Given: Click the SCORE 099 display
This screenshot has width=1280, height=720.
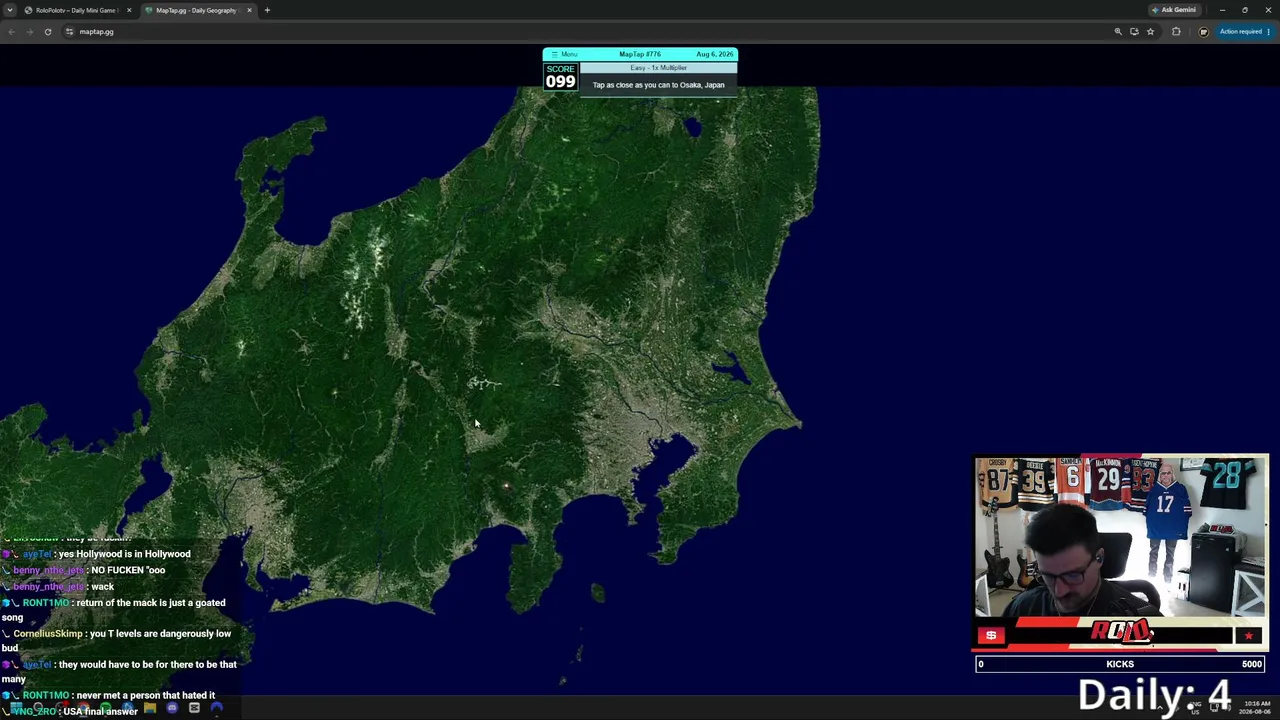Looking at the screenshot, I should 560,77.
